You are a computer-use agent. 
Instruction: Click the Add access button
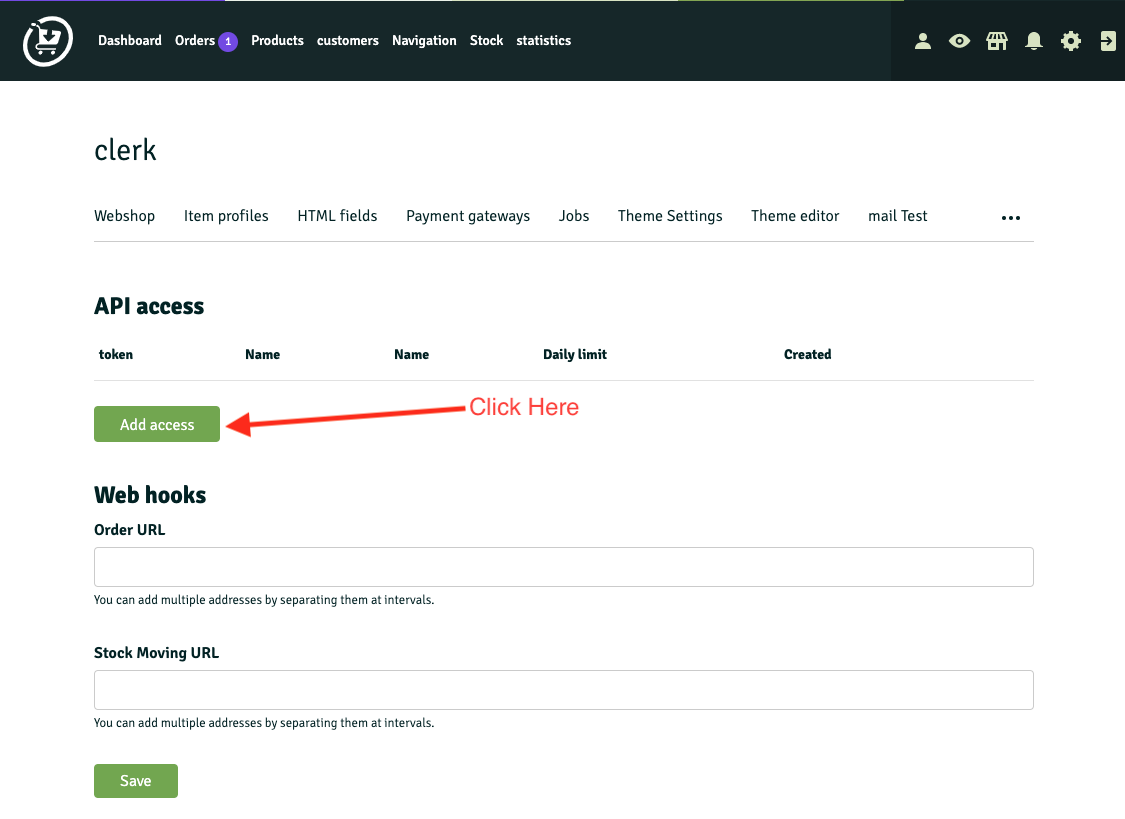point(157,424)
